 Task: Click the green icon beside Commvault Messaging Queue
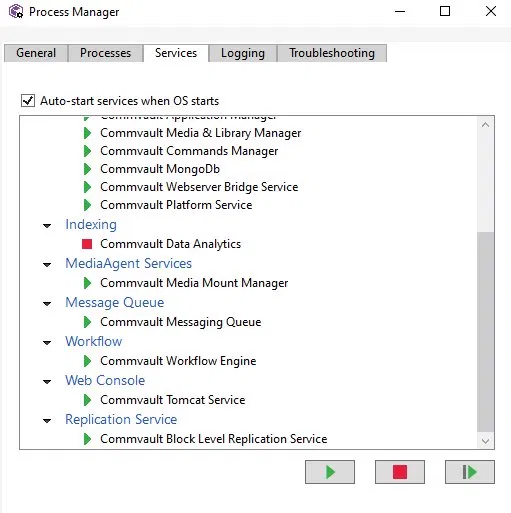click(x=87, y=322)
